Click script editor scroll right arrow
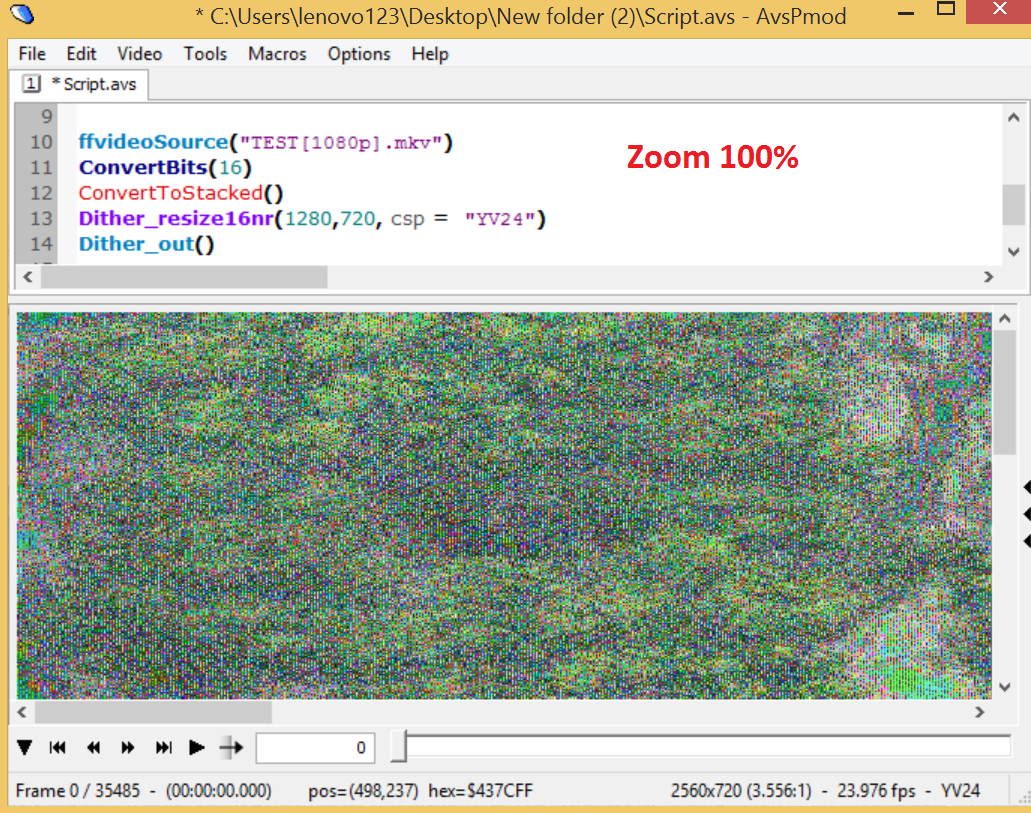This screenshot has height=813, width=1031. tap(988, 277)
